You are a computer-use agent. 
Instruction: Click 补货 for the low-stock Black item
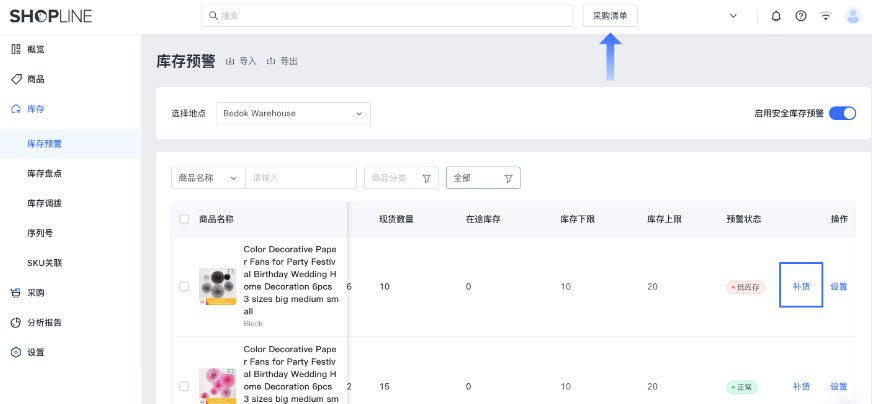(801, 286)
